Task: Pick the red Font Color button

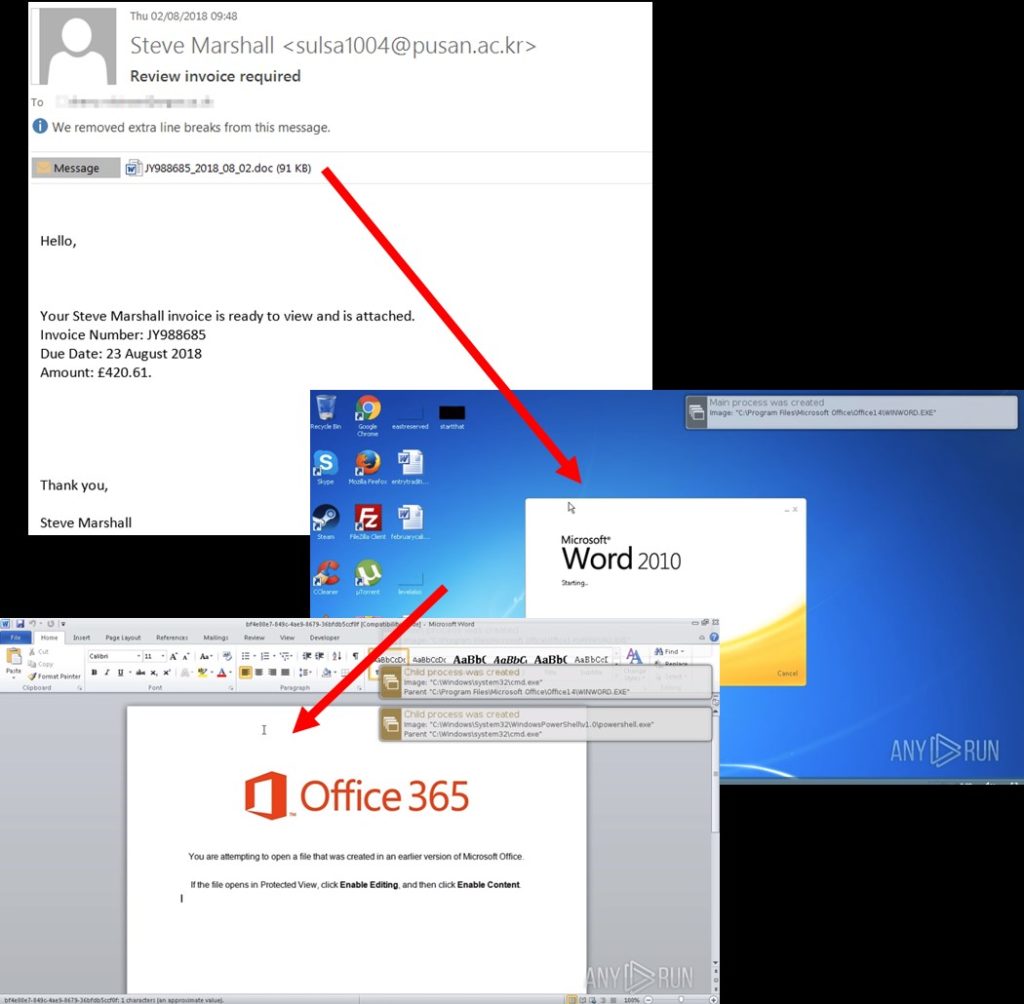Action: (x=222, y=672)
